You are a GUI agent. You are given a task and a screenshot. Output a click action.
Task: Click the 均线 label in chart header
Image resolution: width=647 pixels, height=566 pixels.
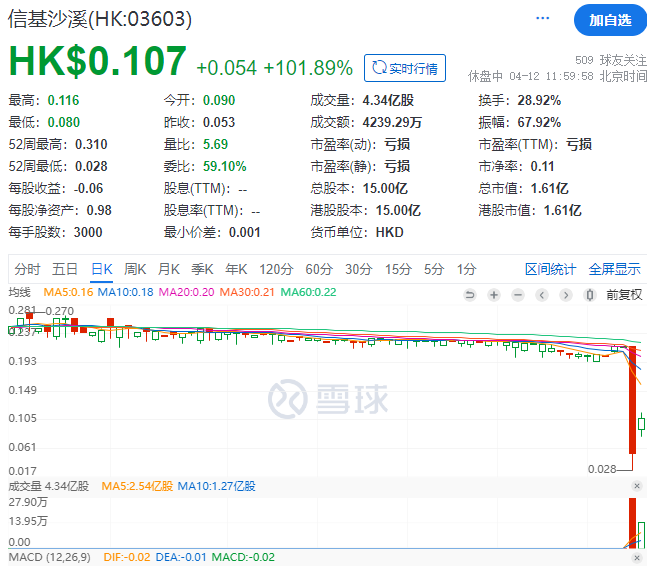pos(19,292)
